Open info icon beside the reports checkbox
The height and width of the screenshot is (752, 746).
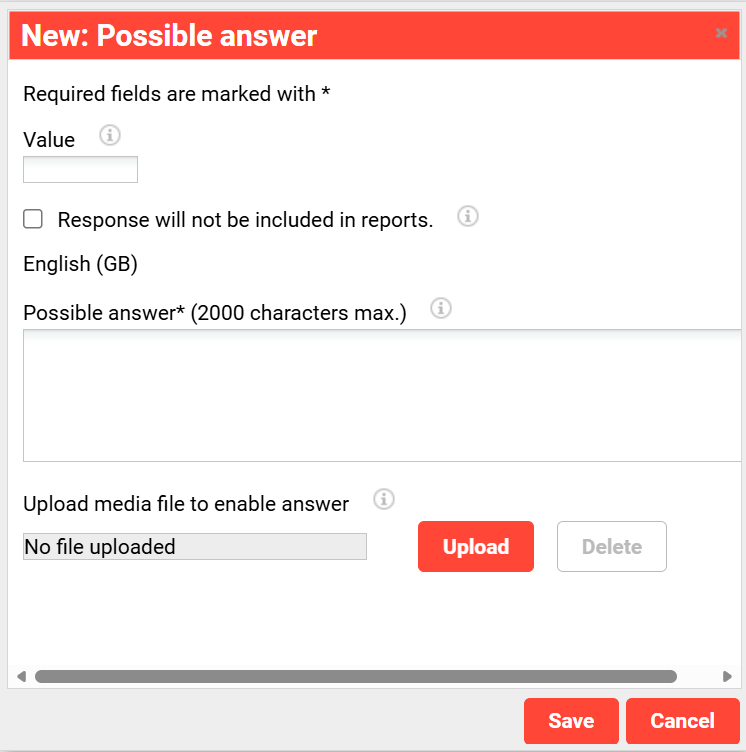tap(468, 216)
